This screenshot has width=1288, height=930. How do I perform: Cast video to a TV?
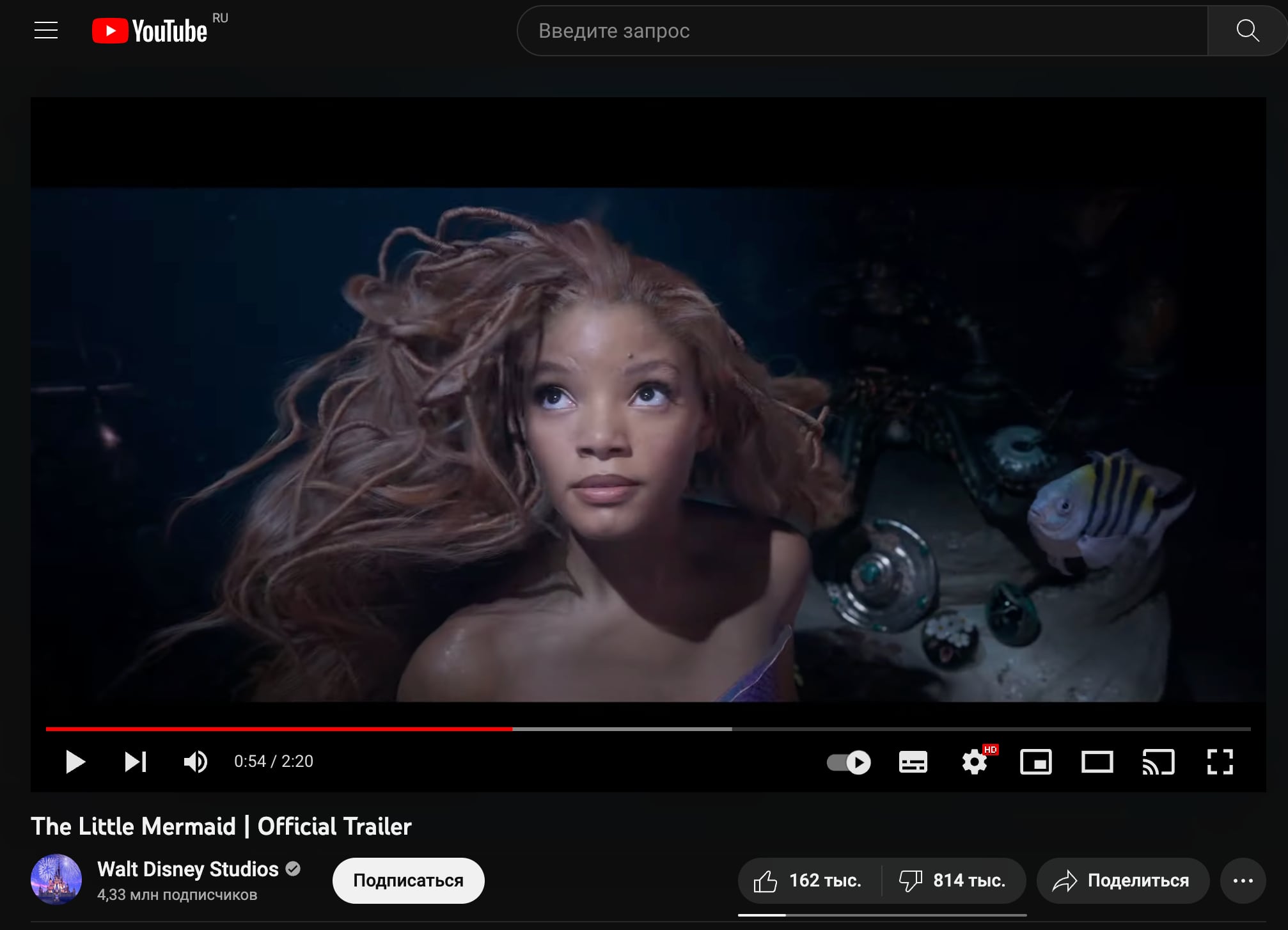[x=1158, y=762]
